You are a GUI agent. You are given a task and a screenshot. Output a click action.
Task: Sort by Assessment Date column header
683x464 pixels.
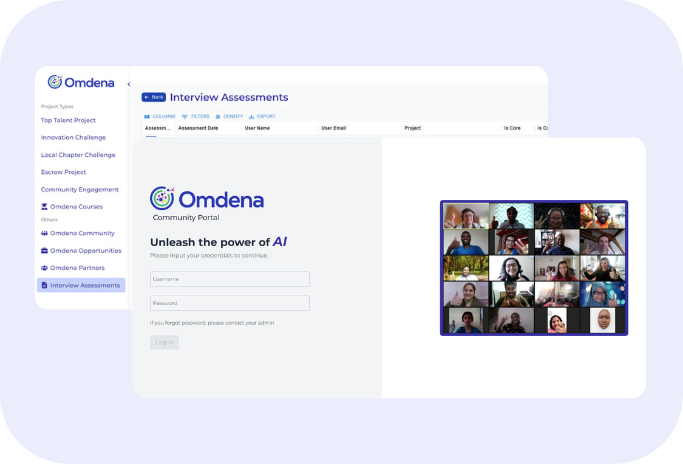pyautogui.click(x=198, y=128)
